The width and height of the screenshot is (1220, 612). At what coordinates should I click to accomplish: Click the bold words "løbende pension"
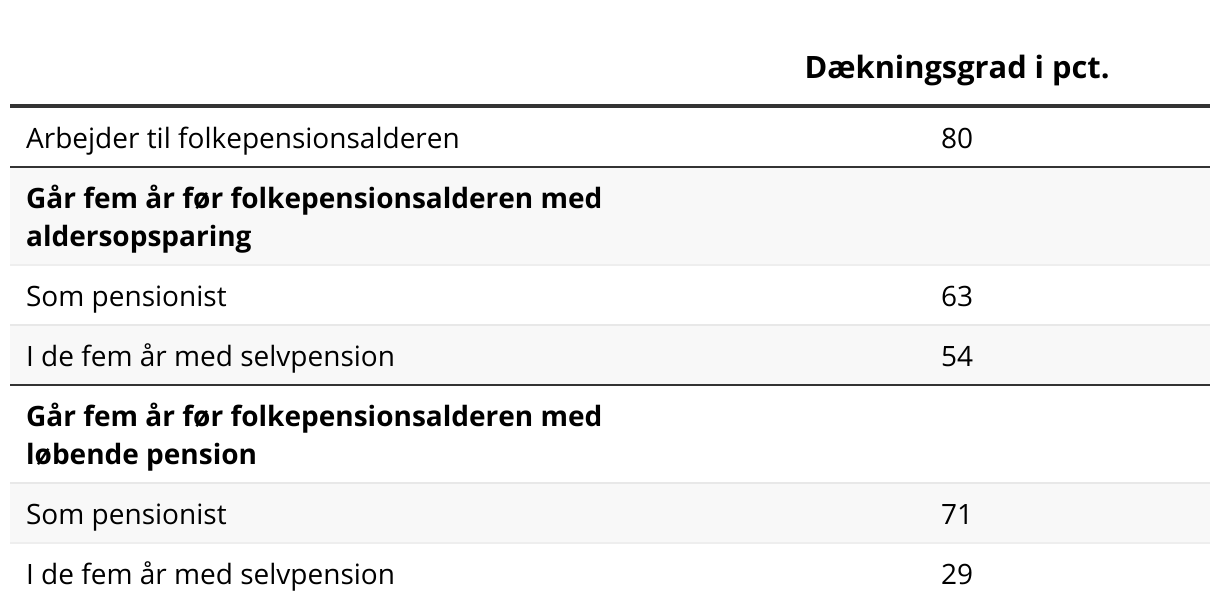[x=141, y=455]
